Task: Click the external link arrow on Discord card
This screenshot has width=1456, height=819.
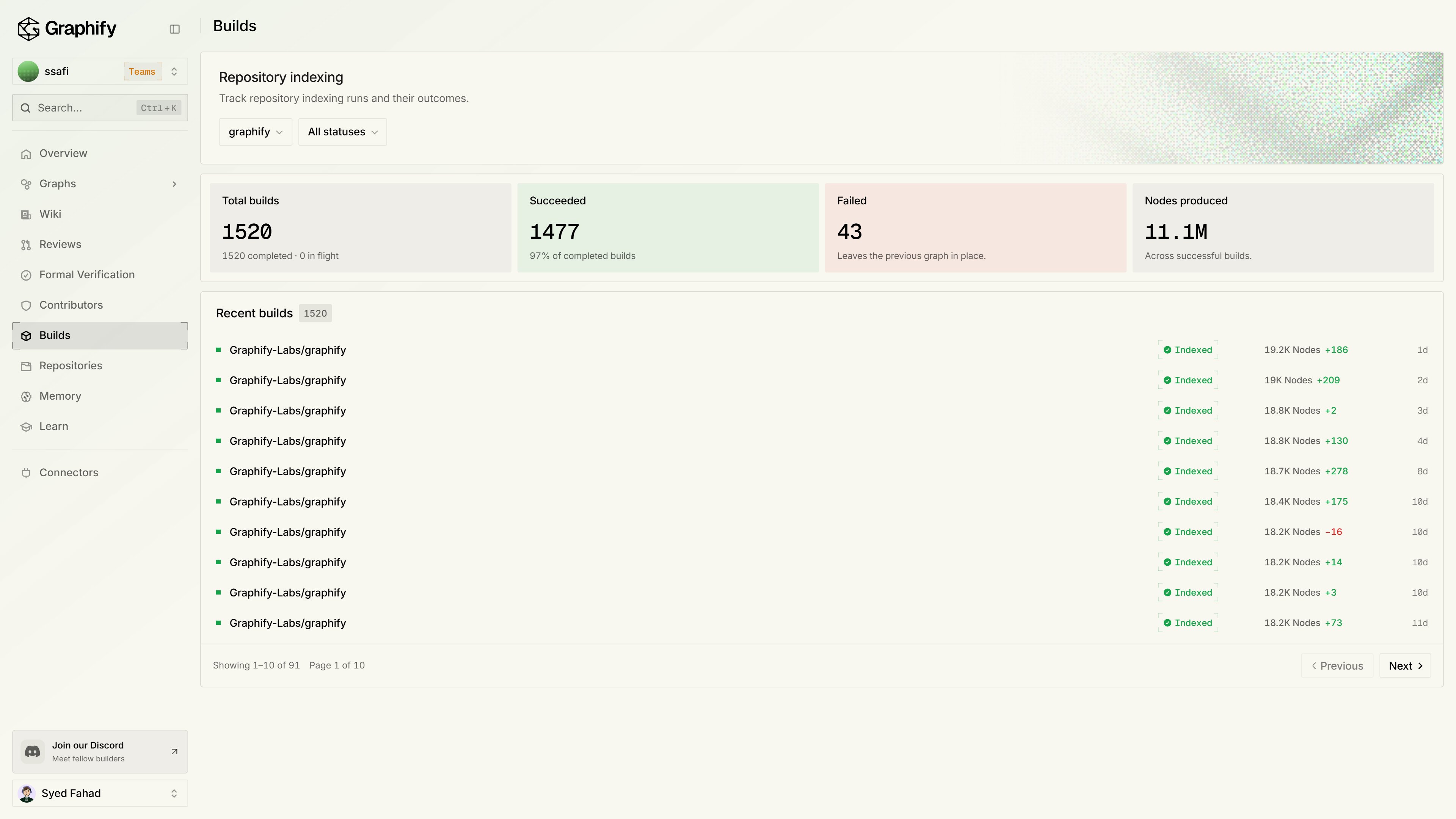Action: [x=174, y=751]
